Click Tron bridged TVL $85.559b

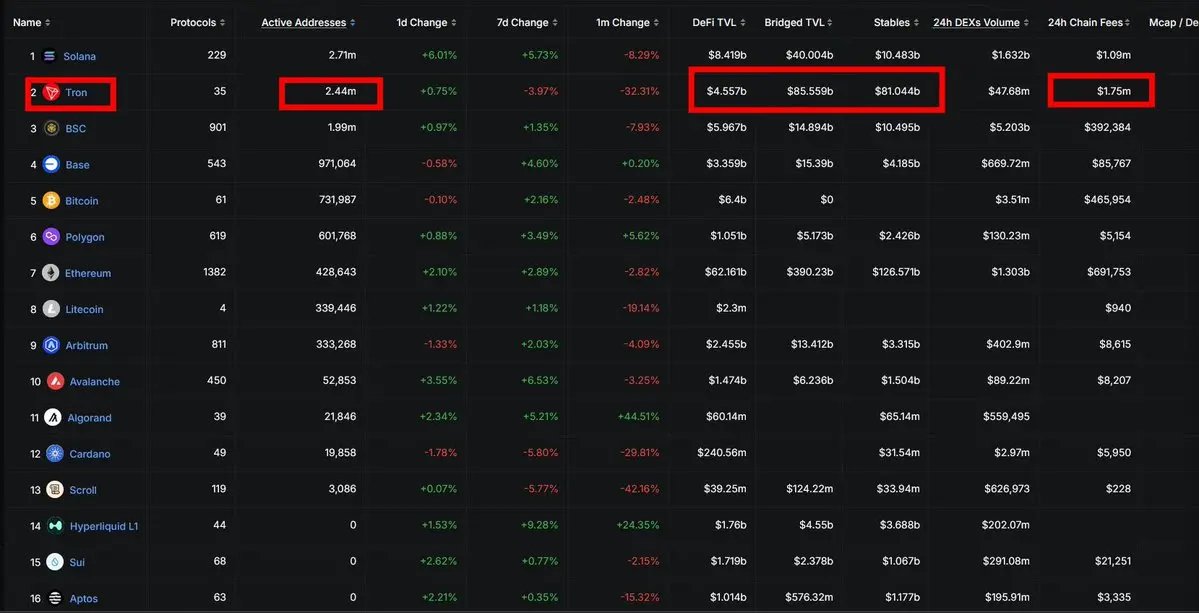point(810,92)
